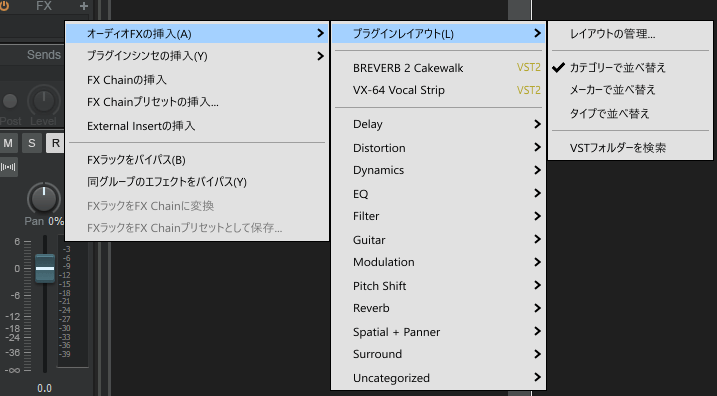The height and width of the screenshot is (396, 717).
Task: Open the プラグインレイアウト(L) submenu
Action: point(438,33)
